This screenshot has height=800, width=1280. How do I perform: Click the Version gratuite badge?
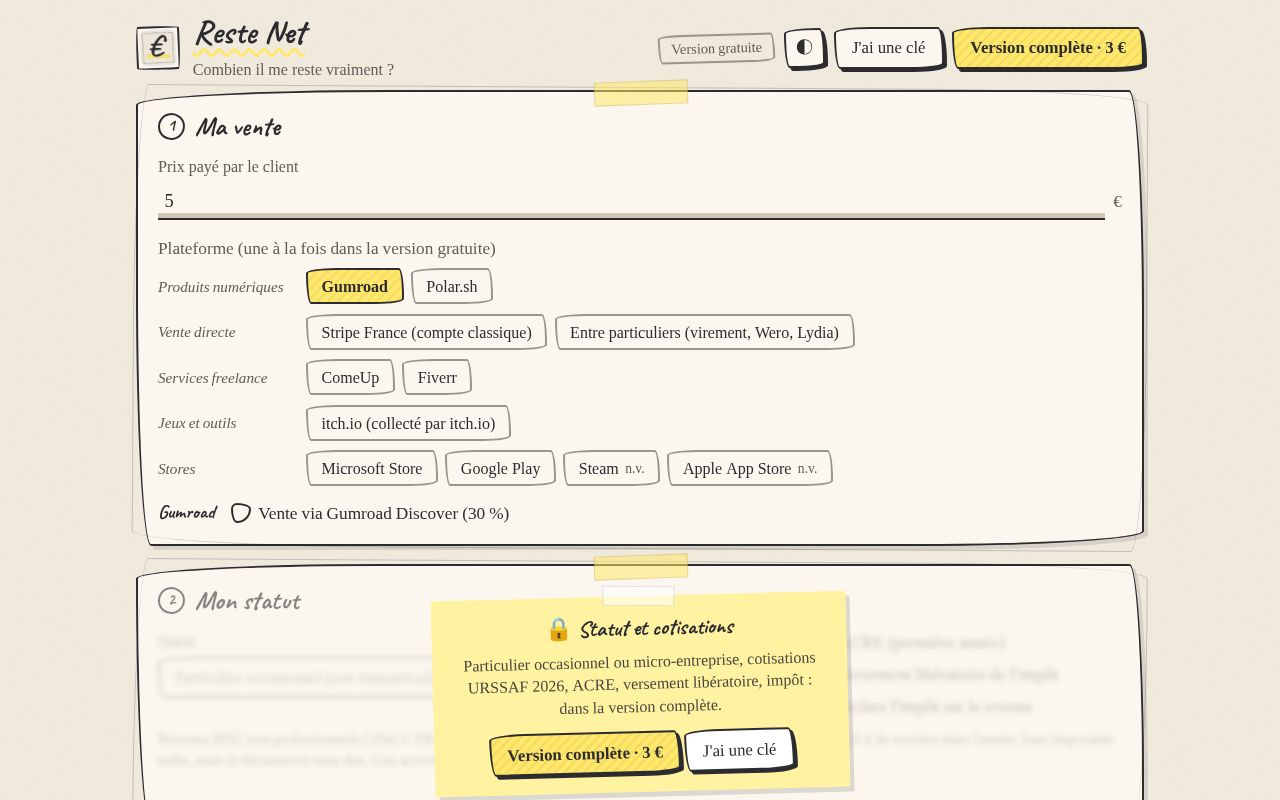pos(716,48)
